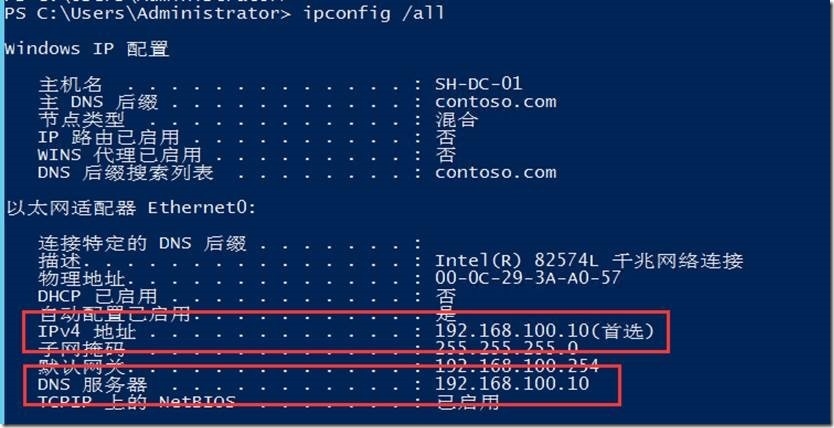Click the DNS server value 192.168.100.10
The width and height of the screenshot is (834, 428).
click(x=512, y=383)
